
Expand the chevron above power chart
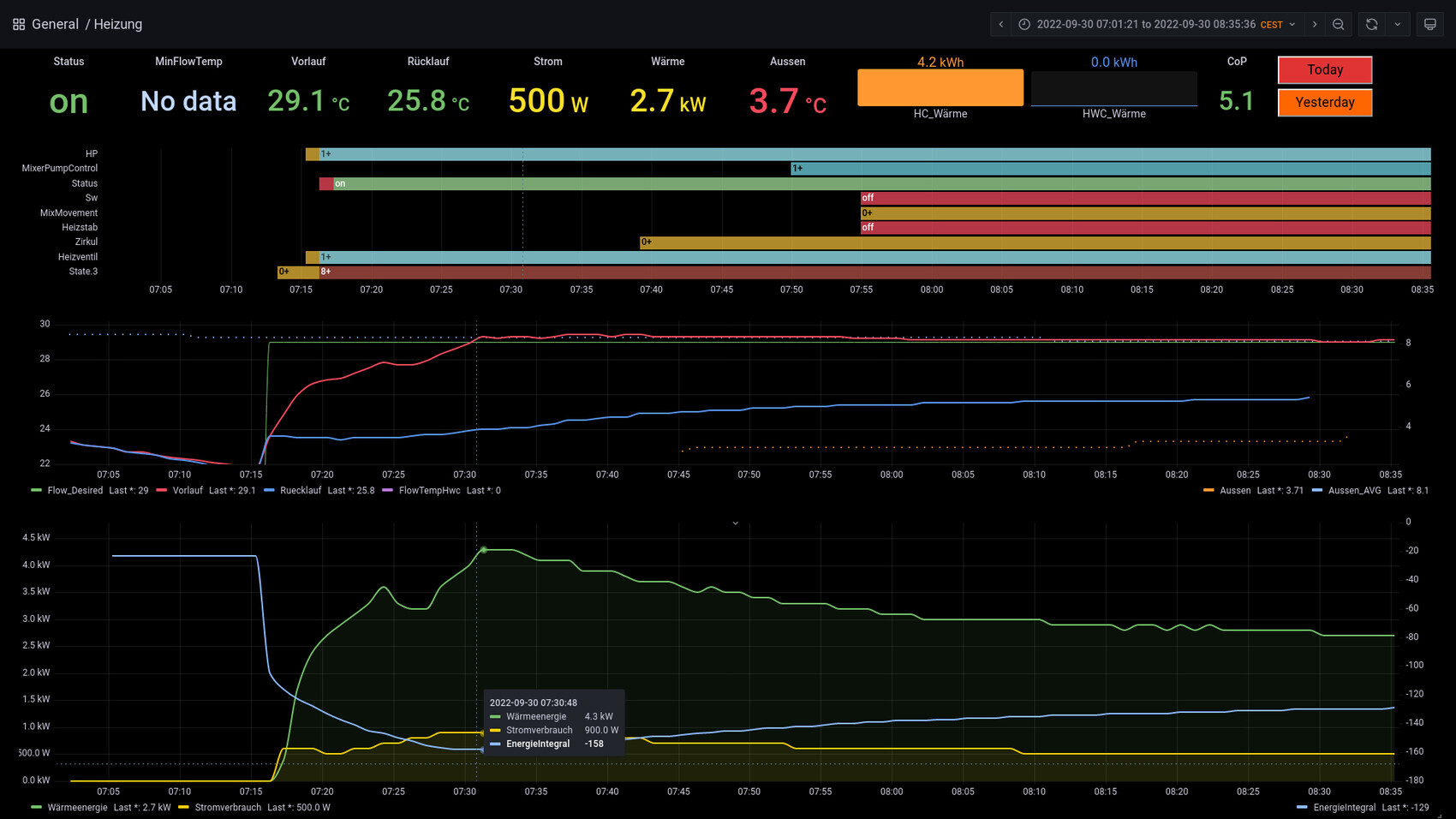coord(735,523)
